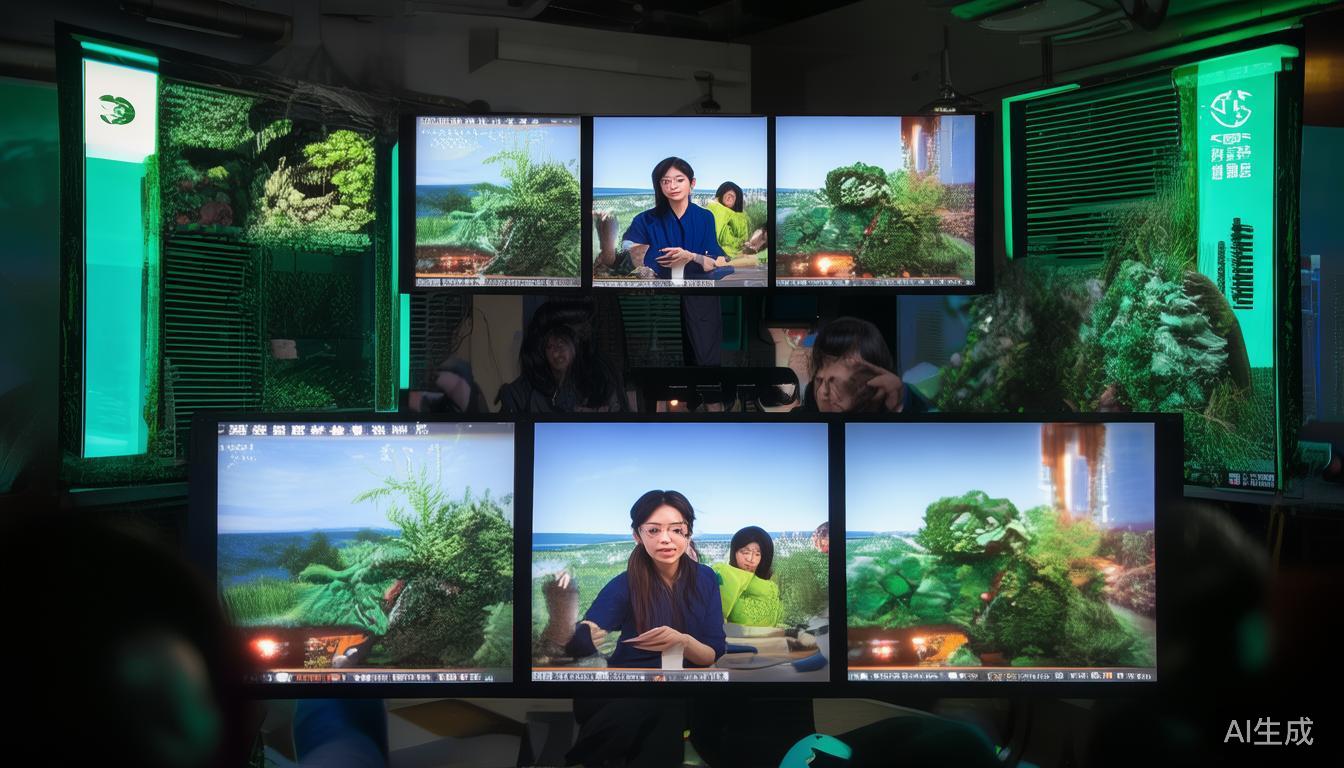The width and height of the screenshot is (1344, 768).
Task: Select the lower-right green foliage video panel
Action: pyautogui.click(x=1000, y=550)
